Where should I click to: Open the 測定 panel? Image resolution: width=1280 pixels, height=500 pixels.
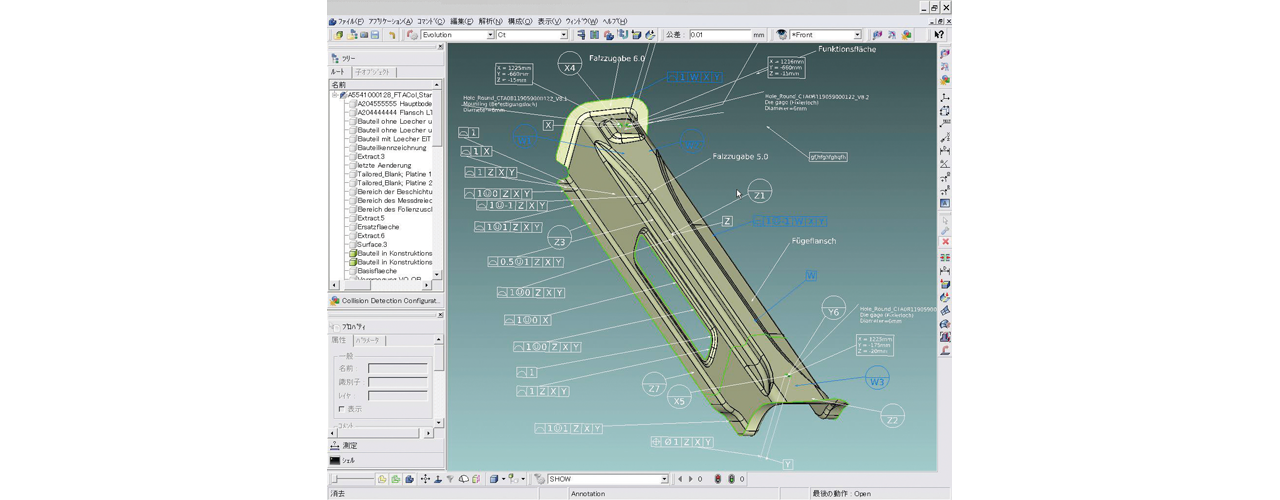(x=385, y=446)
